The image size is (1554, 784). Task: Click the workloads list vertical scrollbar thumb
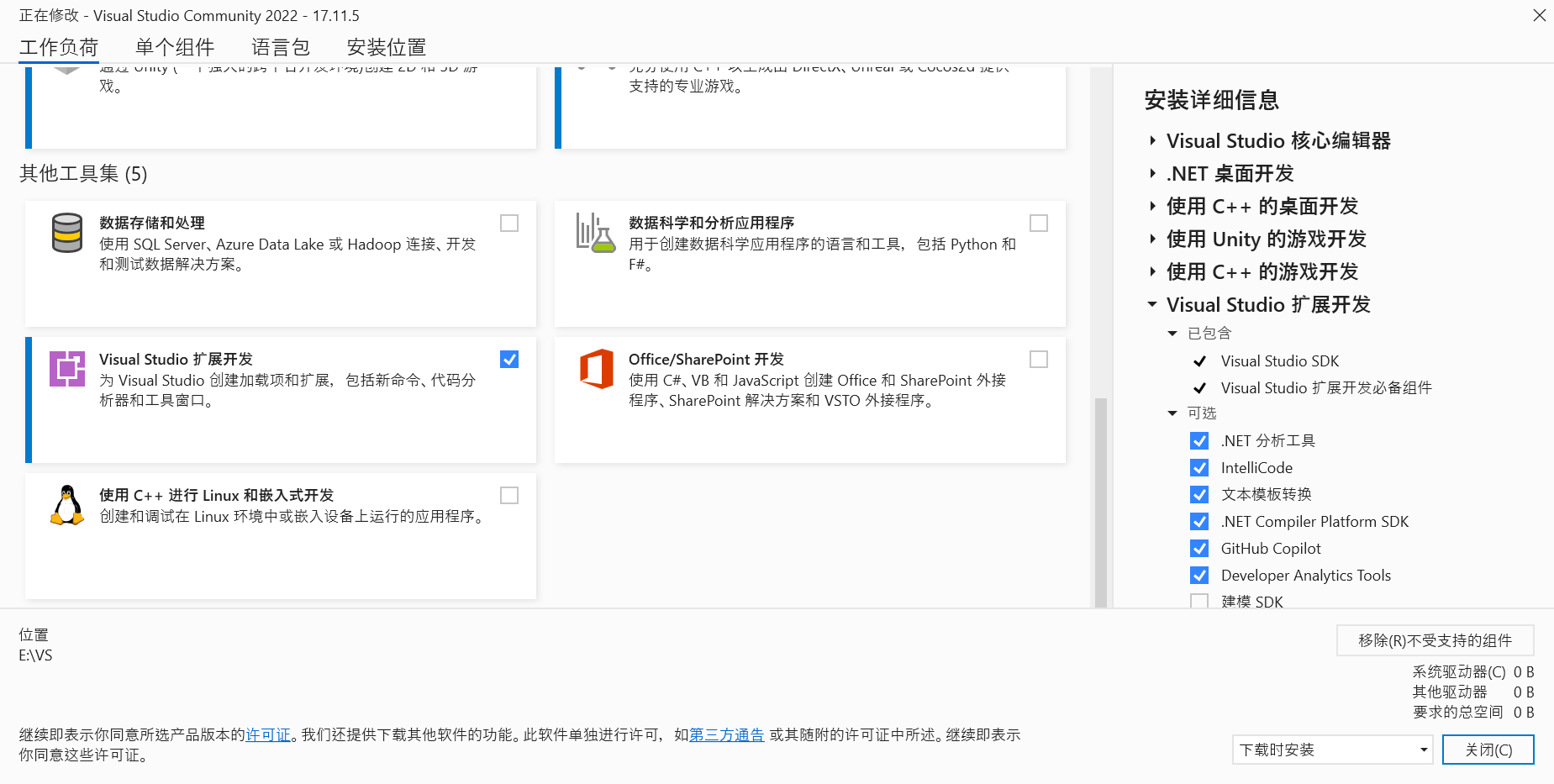pyautogui.click(x=1101, y=502)
